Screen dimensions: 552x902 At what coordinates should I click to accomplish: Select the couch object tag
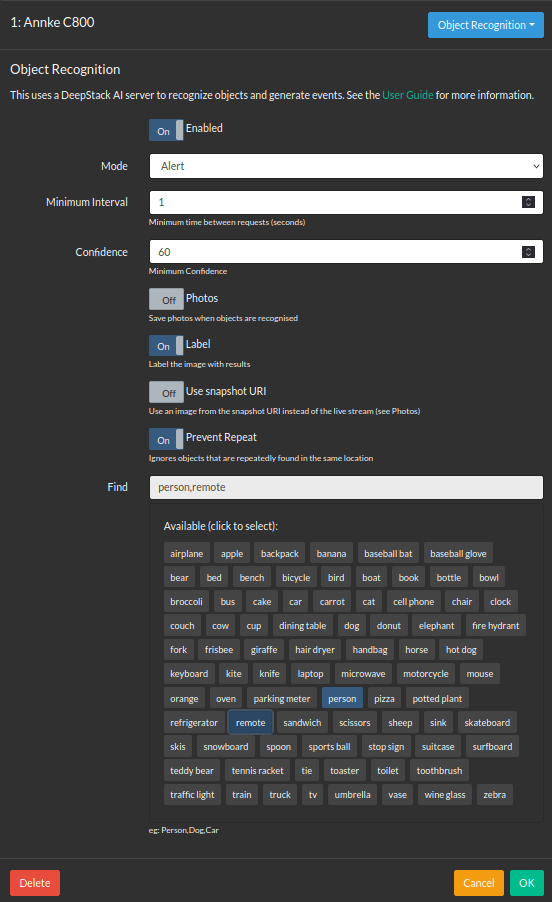click(182, 626)
